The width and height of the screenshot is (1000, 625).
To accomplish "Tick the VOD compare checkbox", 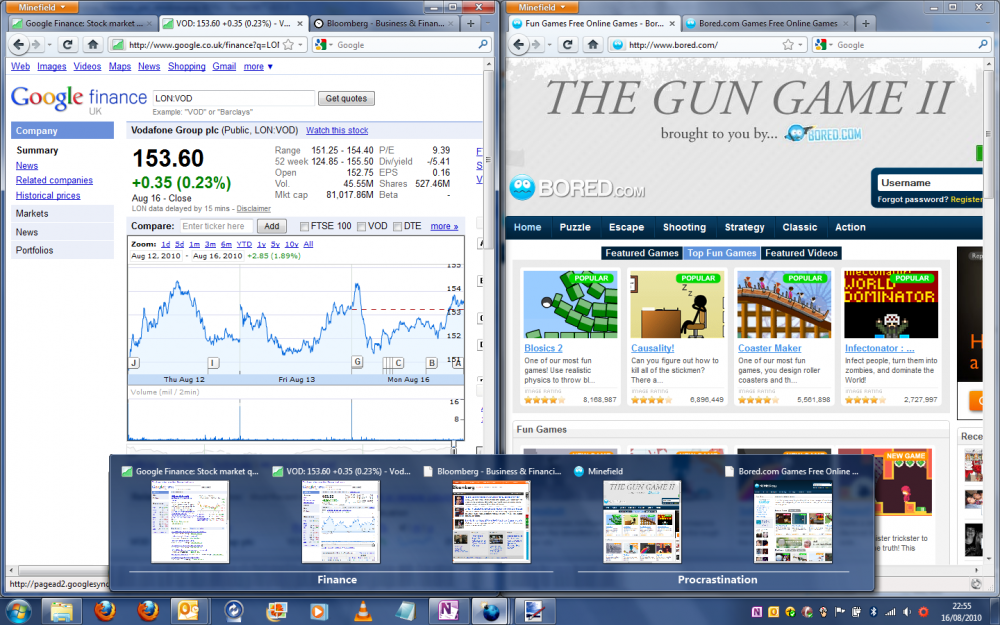I will click(x=362, y=226).
